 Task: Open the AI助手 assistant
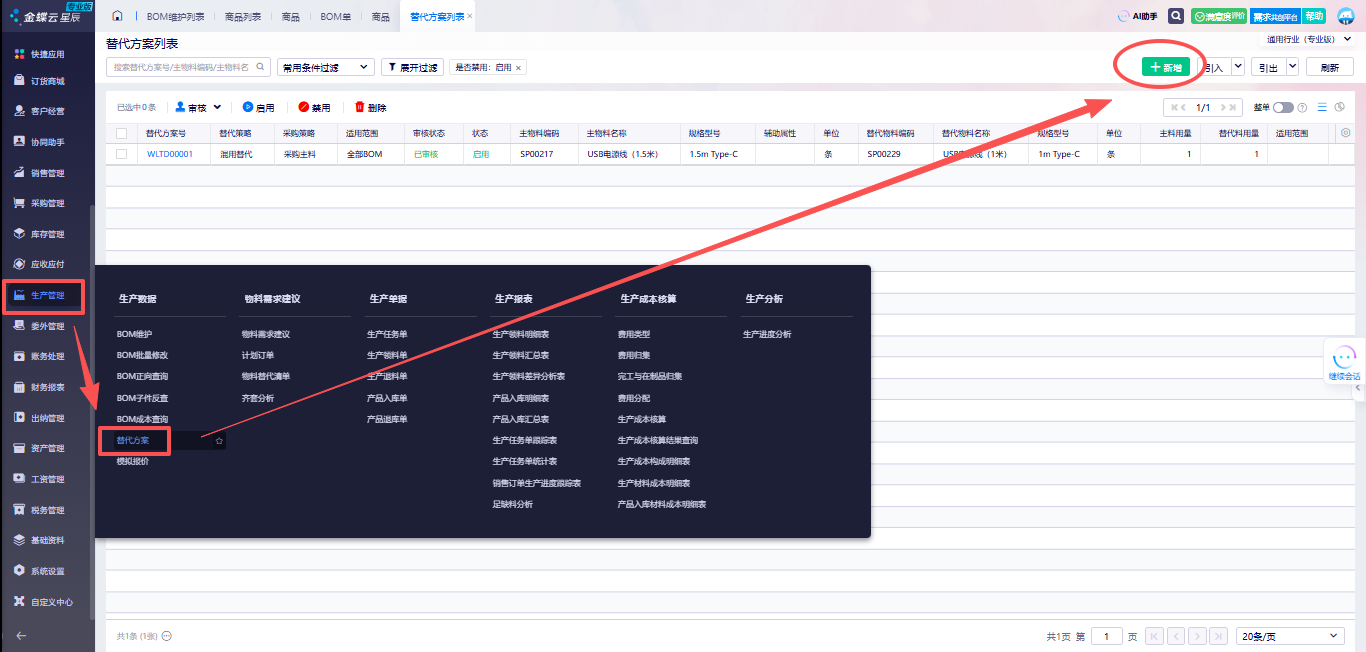[1137, 16]
